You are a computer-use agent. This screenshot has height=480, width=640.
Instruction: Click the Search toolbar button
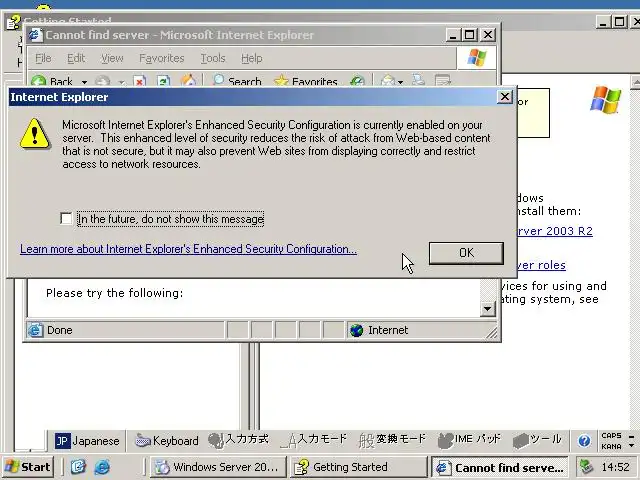click(x=237, y=81)
